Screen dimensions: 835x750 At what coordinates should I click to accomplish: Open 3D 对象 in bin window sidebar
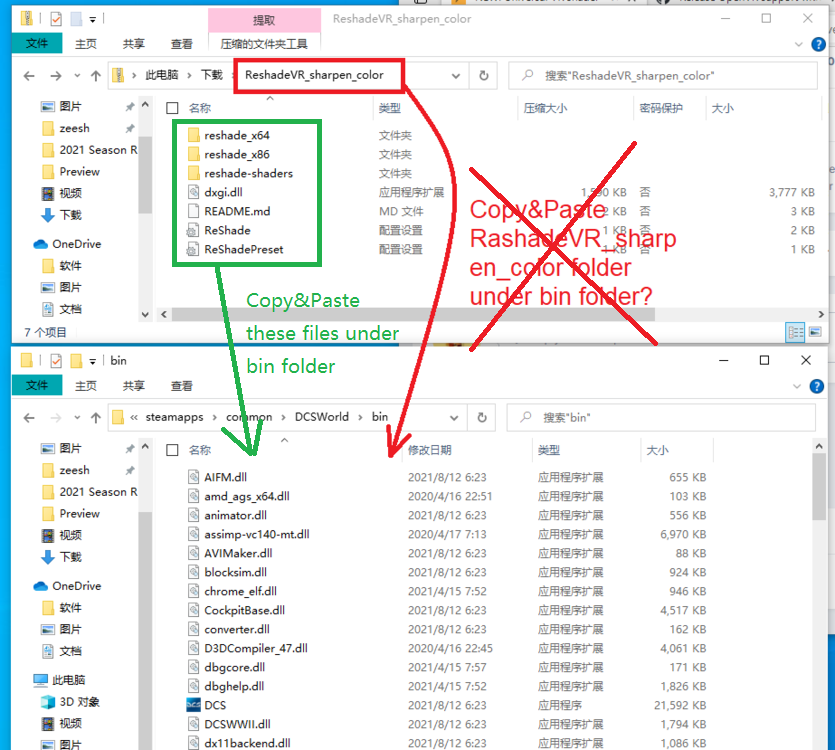coord(79,702)
